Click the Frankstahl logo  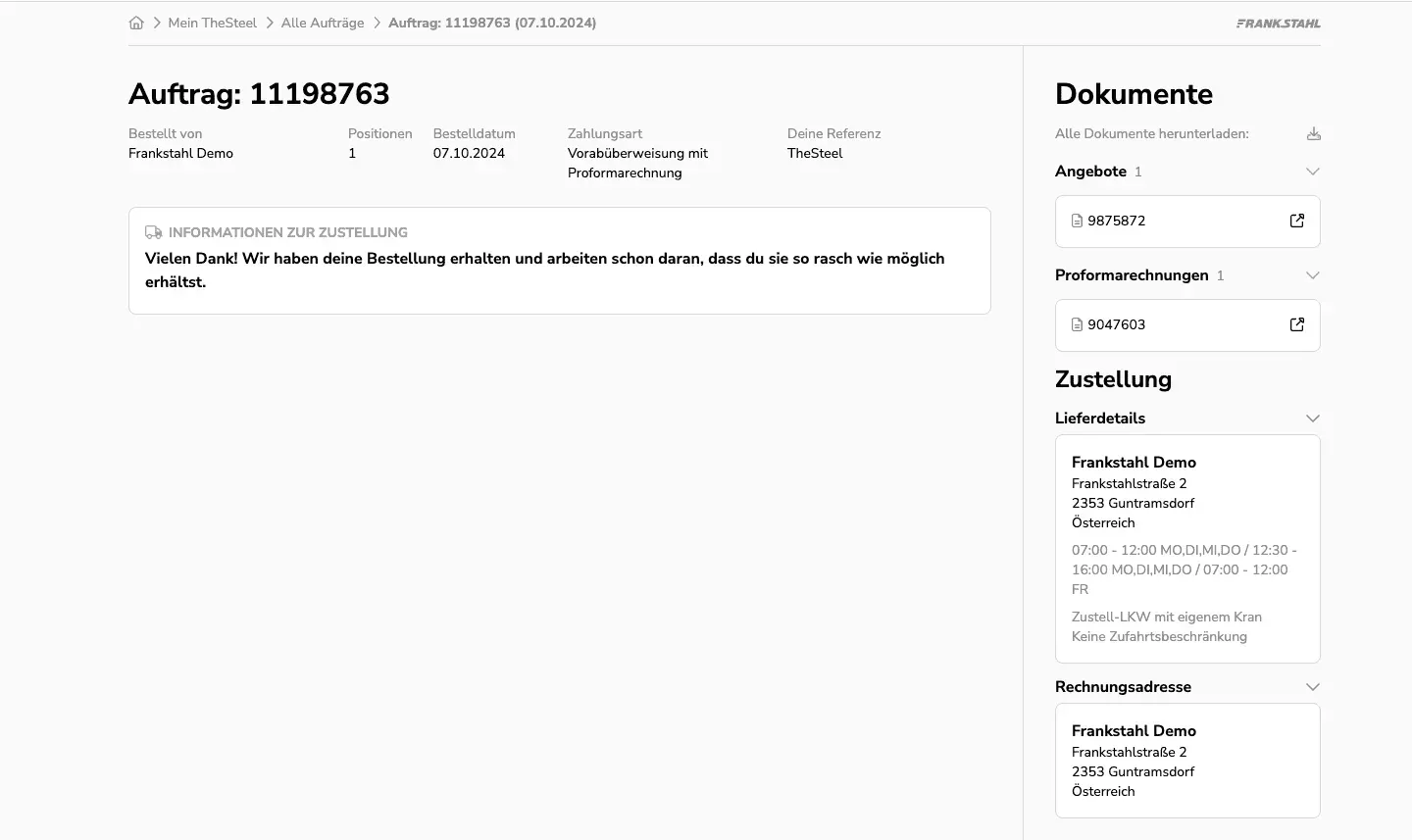click(x=1278, y=24)
